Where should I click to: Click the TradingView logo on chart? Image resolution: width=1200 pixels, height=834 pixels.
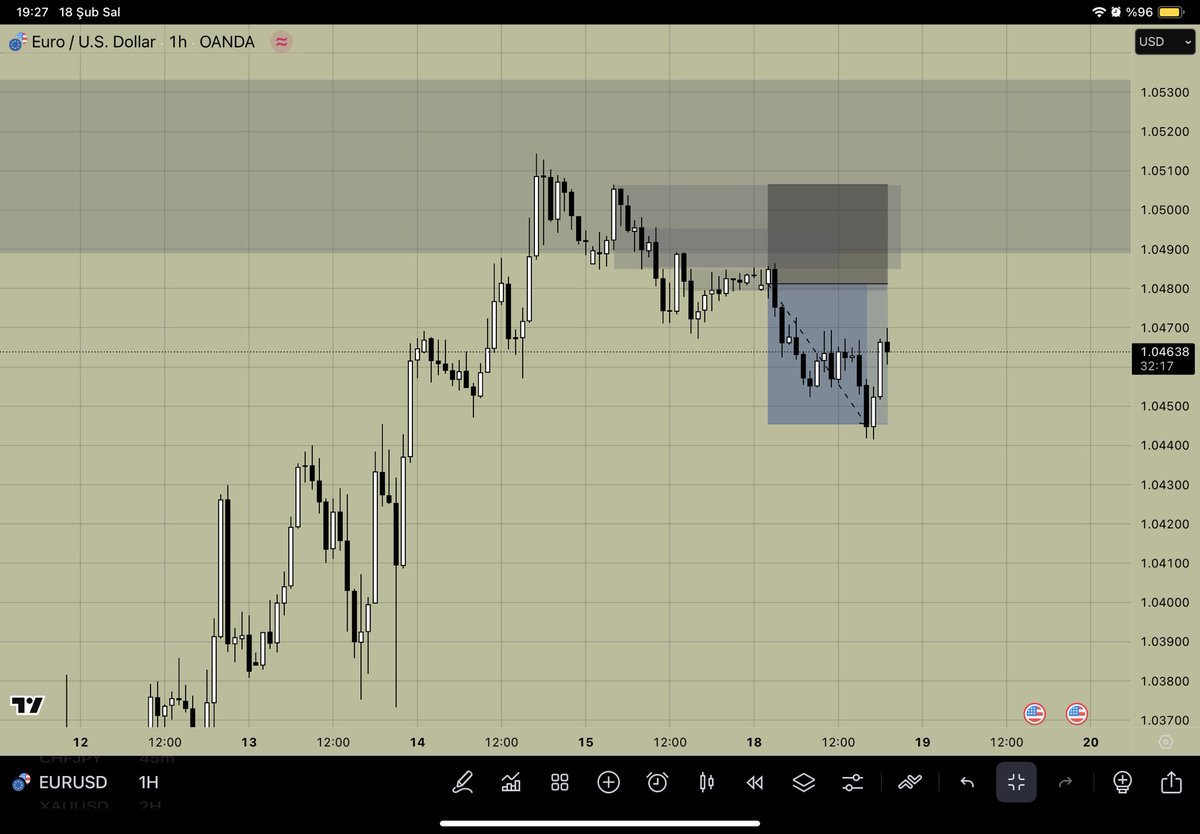click(x=28, y=705)
